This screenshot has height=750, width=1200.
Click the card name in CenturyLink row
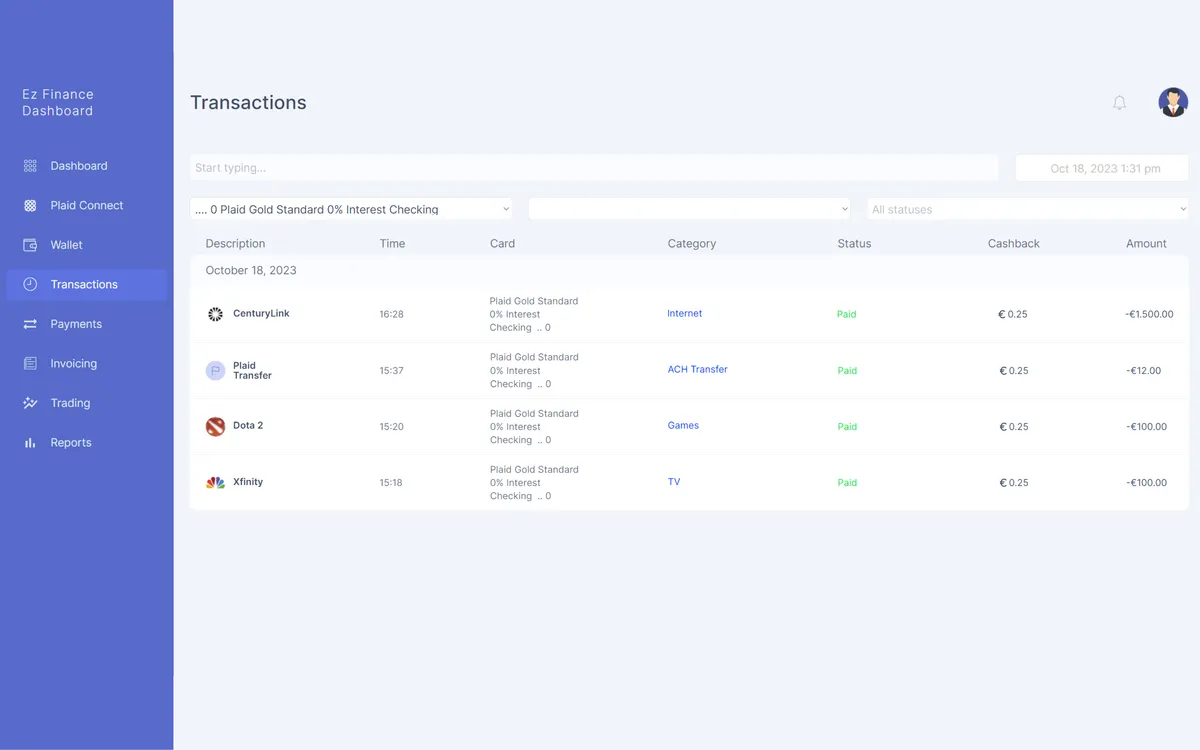coord(534,314)
